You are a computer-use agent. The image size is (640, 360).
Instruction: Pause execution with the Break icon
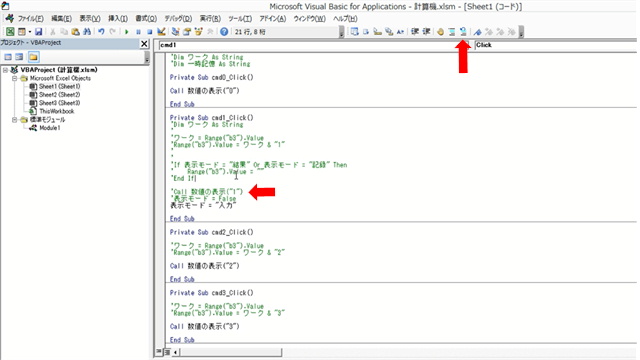pyautogui.click(x=138, y=31)
